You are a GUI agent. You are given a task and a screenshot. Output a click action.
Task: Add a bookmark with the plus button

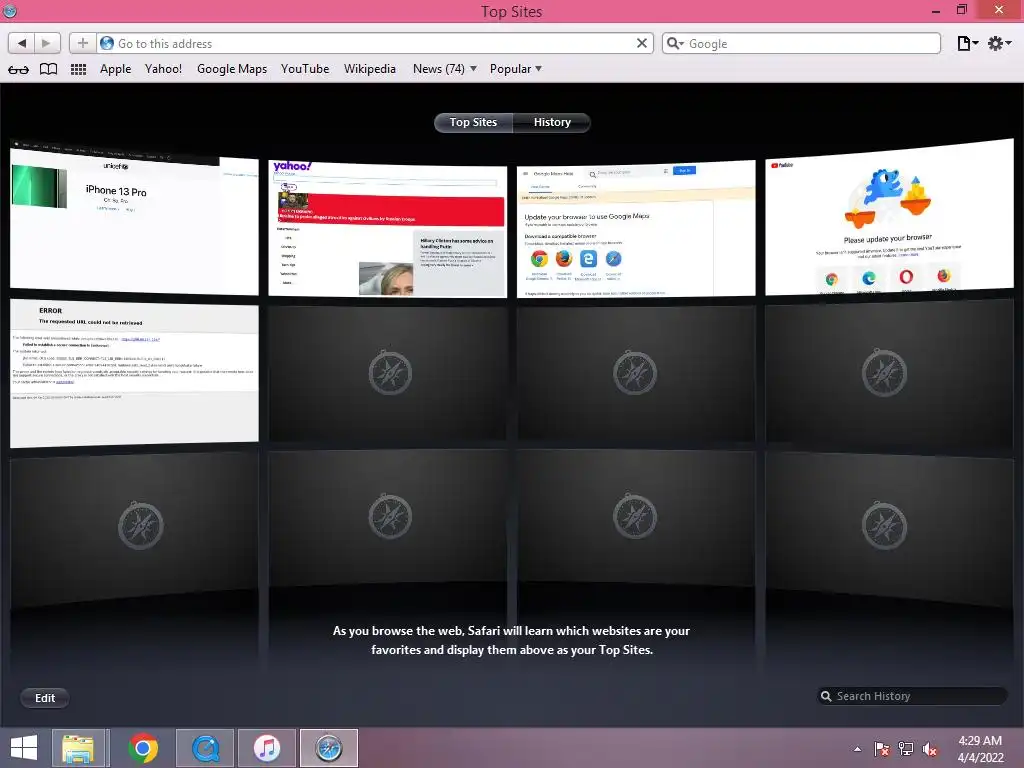click(x=83, y=43)
